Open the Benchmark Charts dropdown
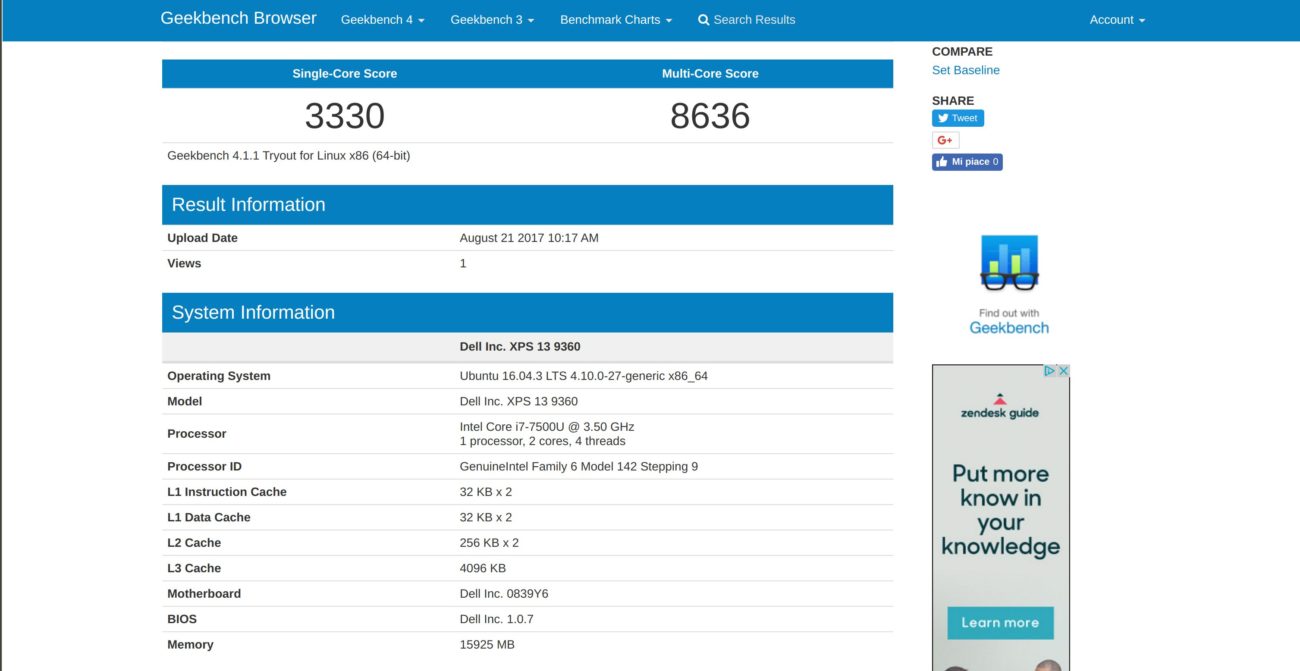This screenshot has width=1300, height=671. tap(616, 20)
